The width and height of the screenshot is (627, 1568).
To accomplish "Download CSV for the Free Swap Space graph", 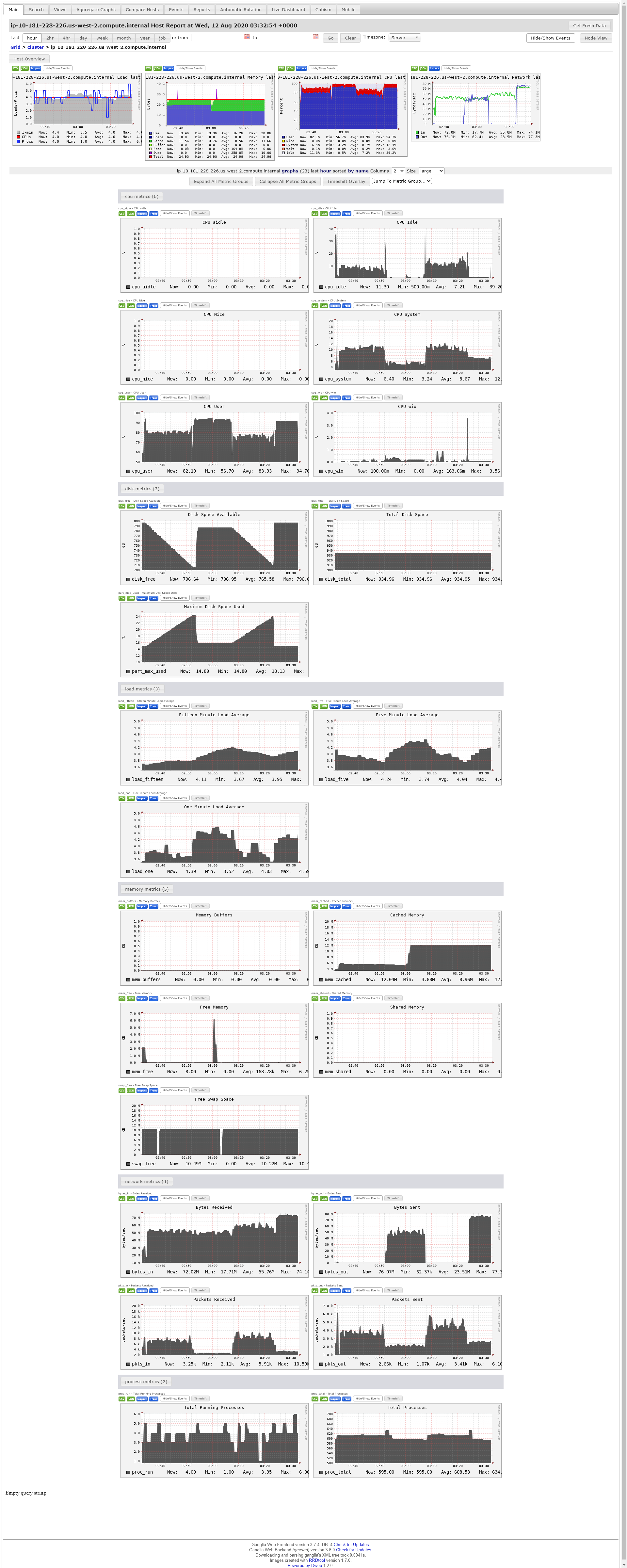I will [122, 1090].
